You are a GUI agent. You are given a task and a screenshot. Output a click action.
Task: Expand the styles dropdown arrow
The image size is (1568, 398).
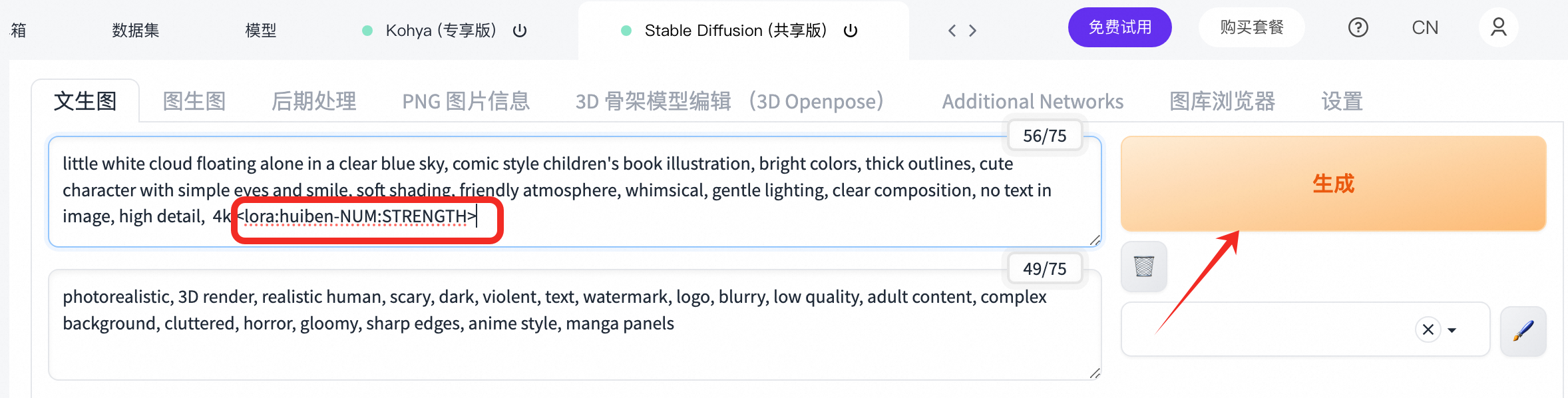[1452, 330]
